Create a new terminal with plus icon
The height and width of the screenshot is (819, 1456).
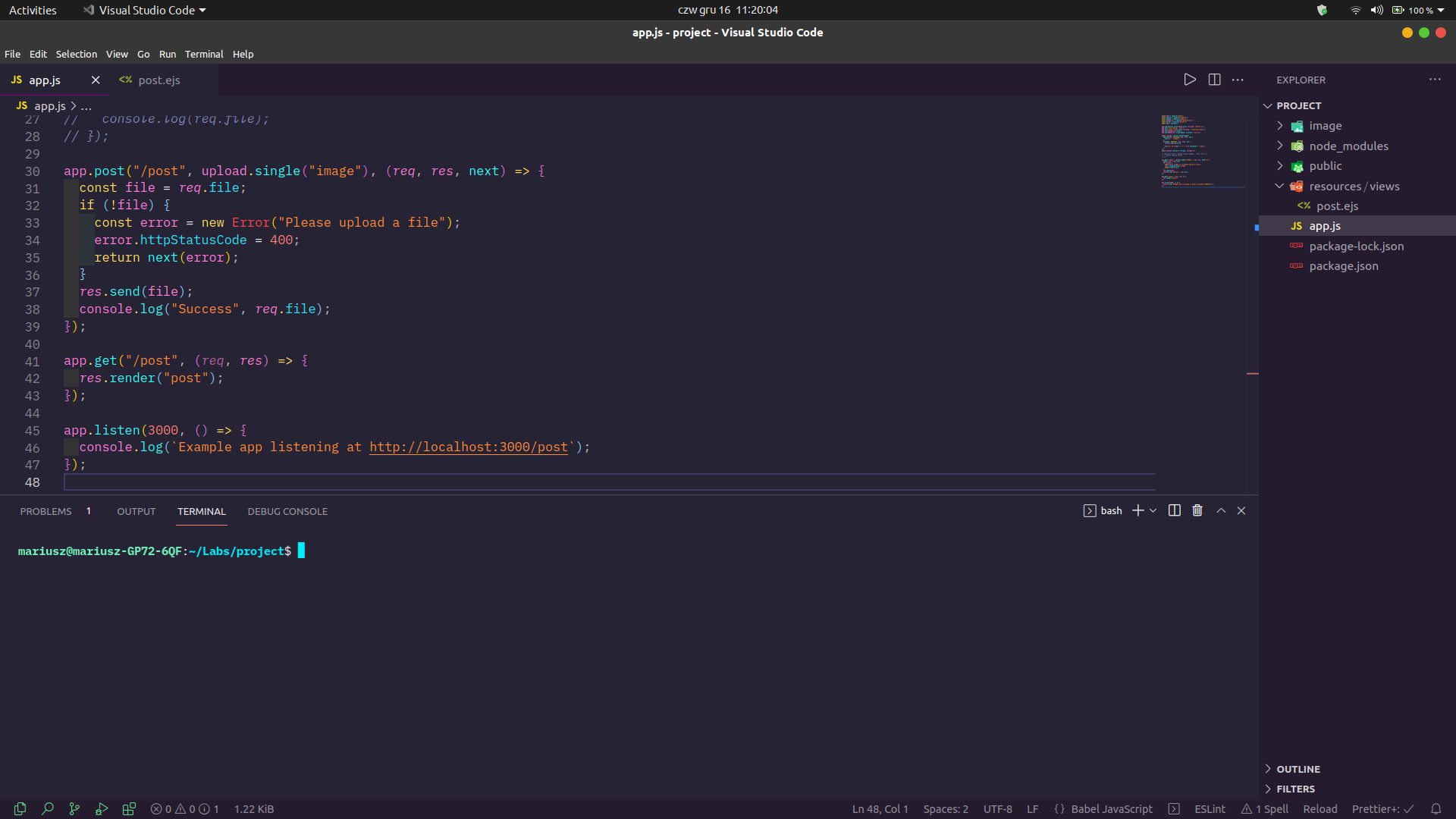point(1137,511)
